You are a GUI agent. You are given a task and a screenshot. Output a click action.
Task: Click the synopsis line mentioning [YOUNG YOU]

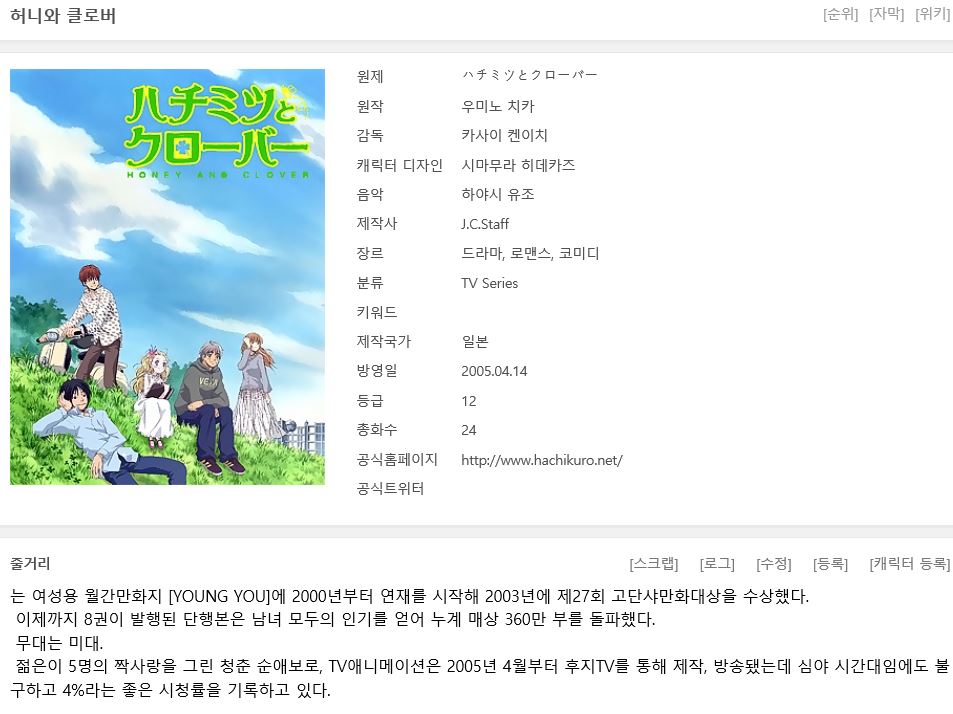click(410, 596)
